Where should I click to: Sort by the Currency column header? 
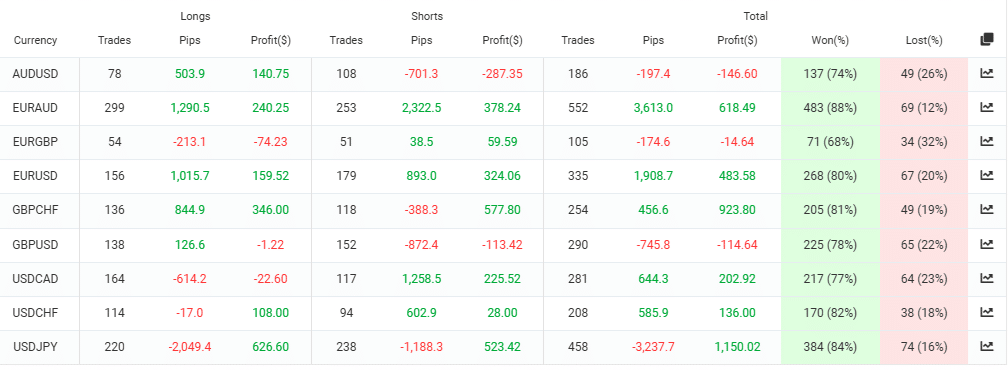(x=35, y=40)
